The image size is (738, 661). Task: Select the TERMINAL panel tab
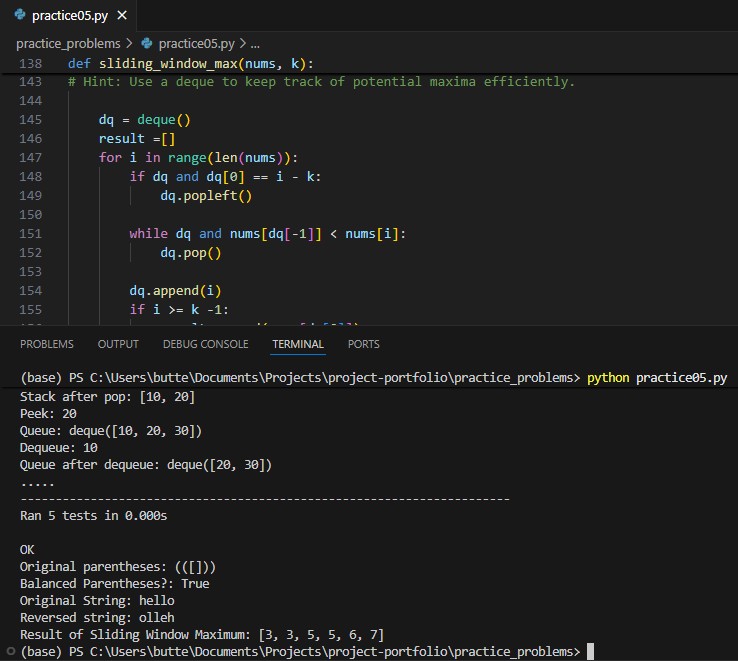click(x=298, y=344)
